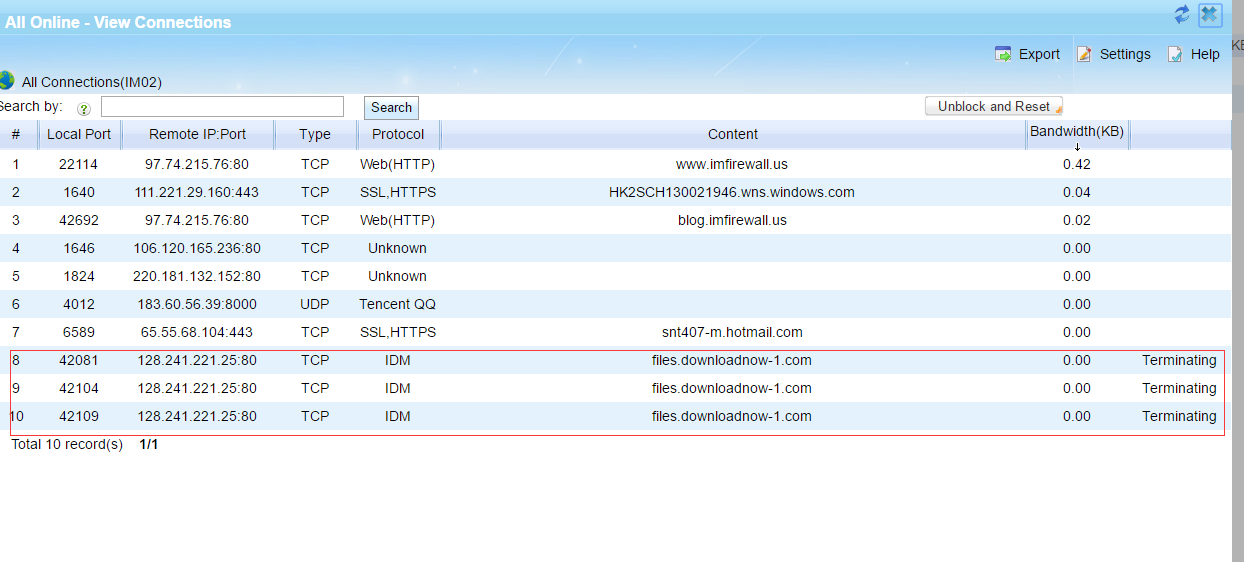Click remote IP 65.55.68.104:443
This screenshot has height=562, width=1244.
pyautogui.click(x=197, y=332)
